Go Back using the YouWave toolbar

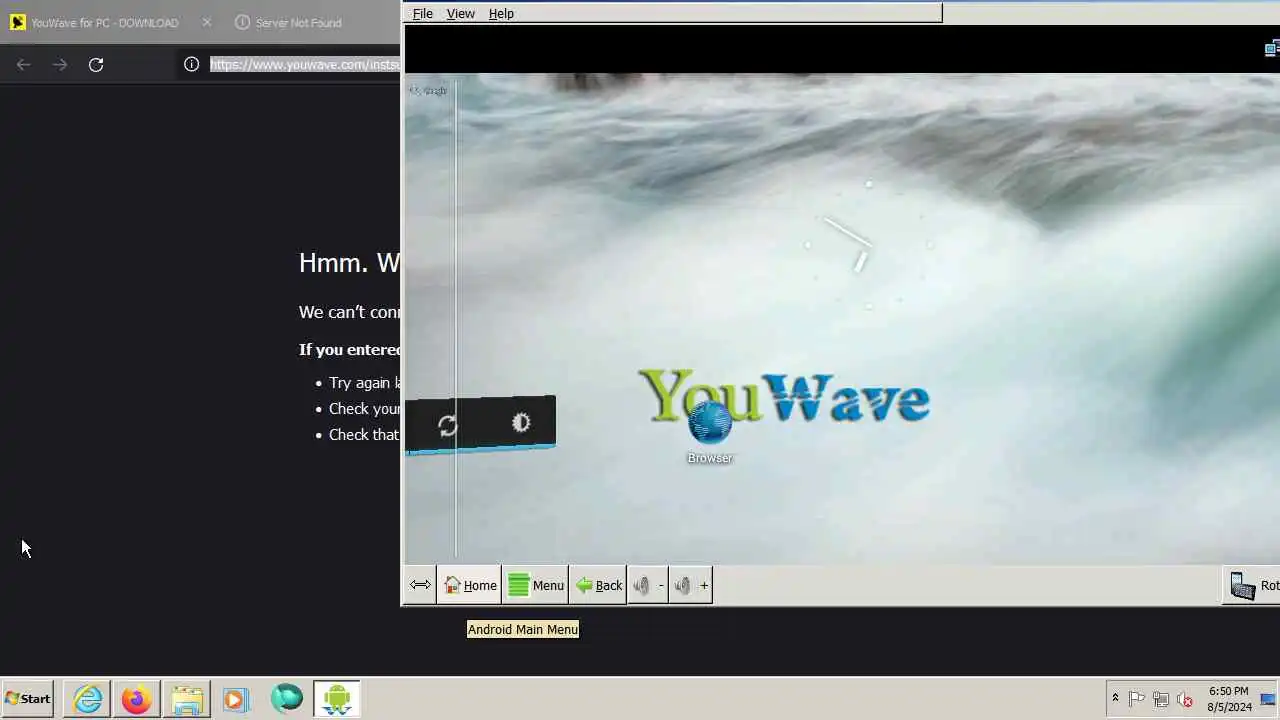click(x=598, y=586)
